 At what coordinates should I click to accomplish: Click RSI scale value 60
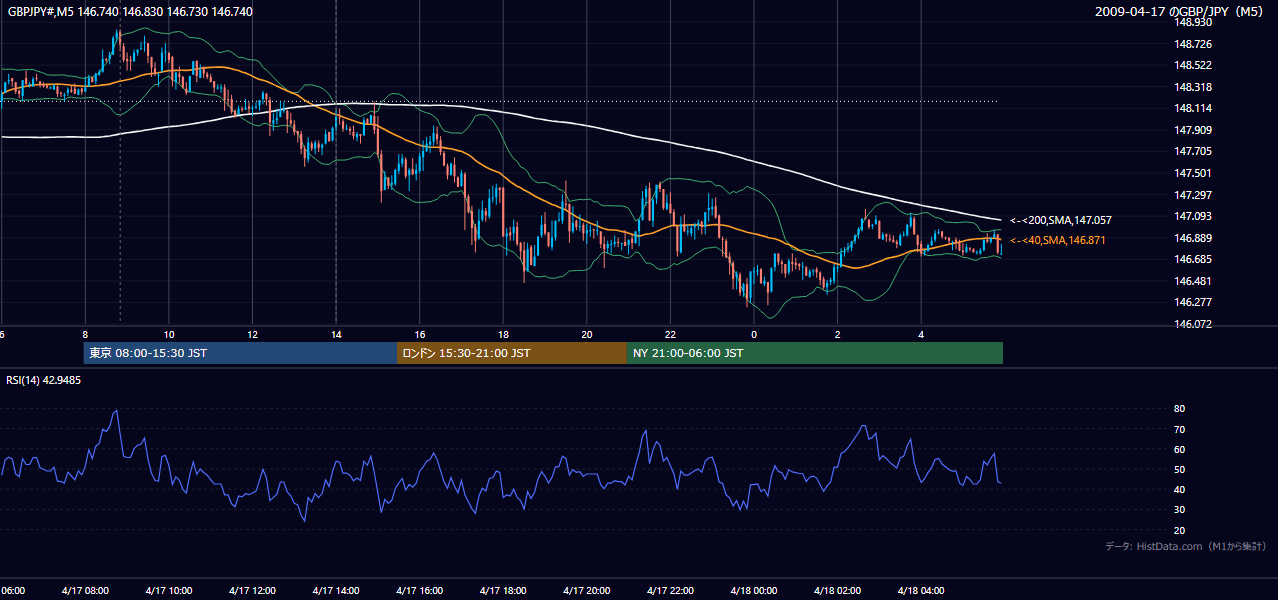click(1179, 449)
